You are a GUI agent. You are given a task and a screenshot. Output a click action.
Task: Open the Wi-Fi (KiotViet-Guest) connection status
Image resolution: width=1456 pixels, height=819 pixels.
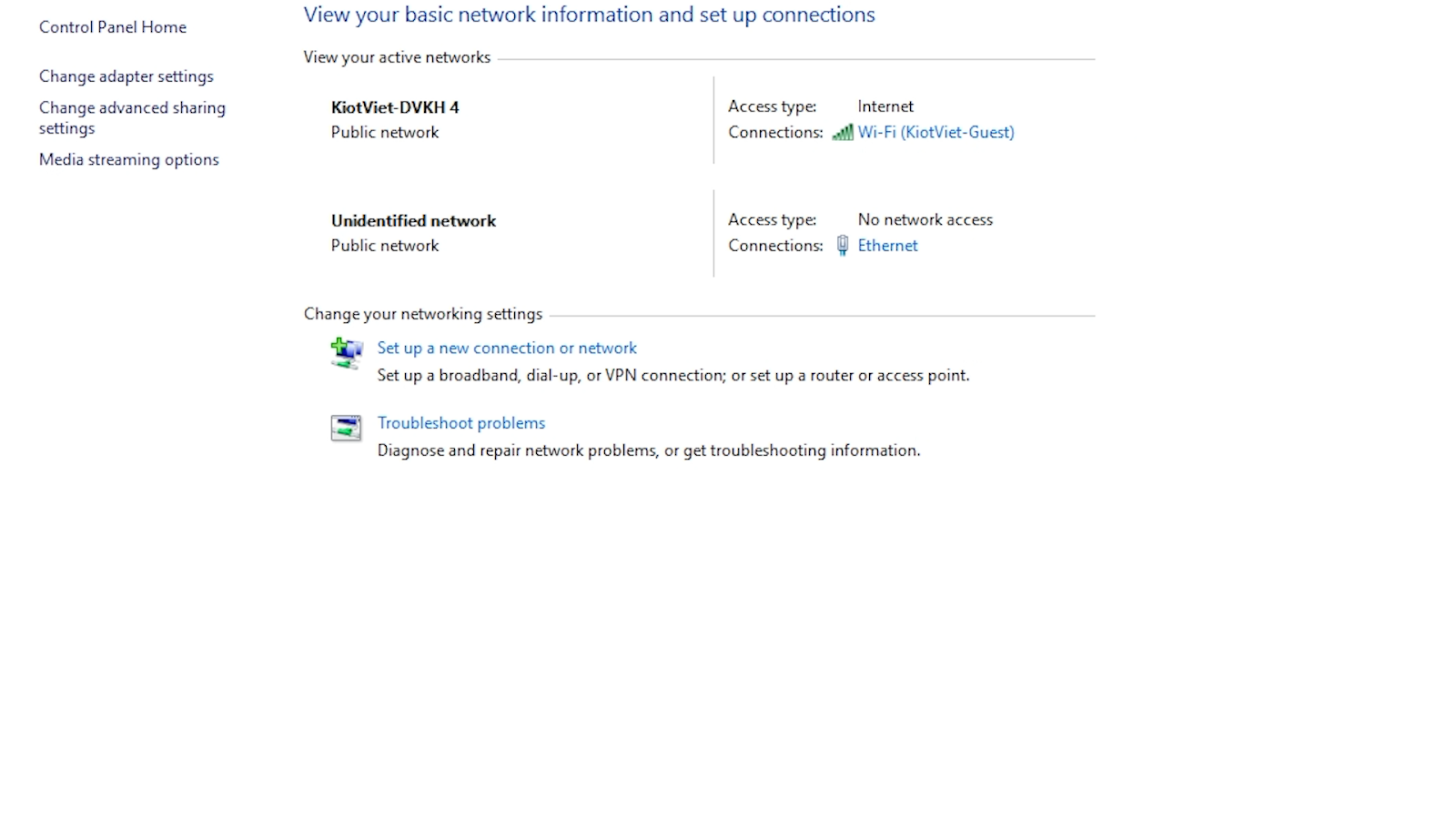(935, 132)
